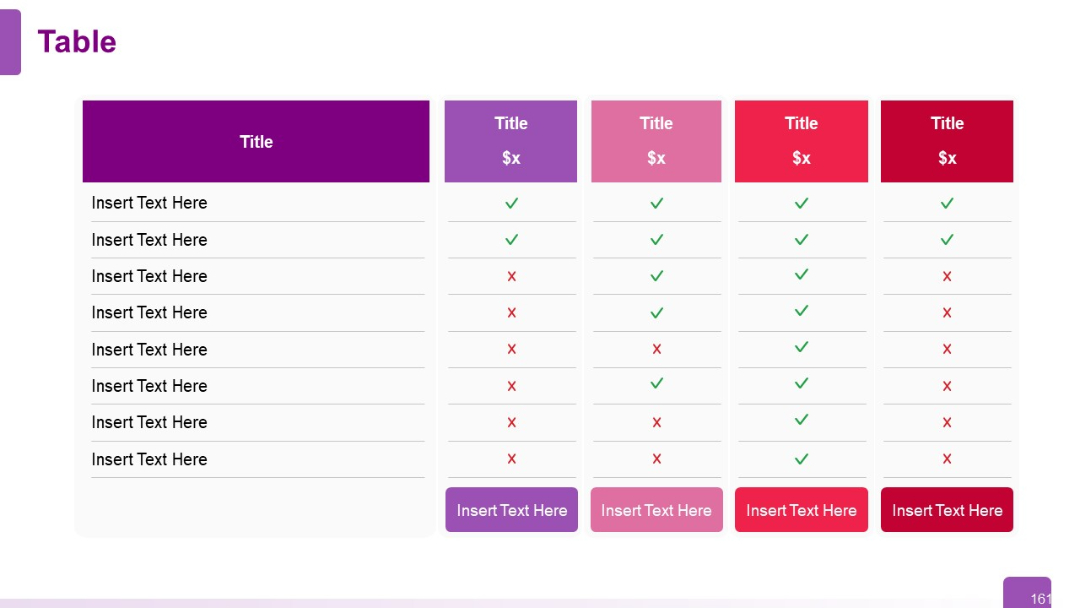
Task: Click the purple Insert Text Here button
Action: (x=511, y=510)
